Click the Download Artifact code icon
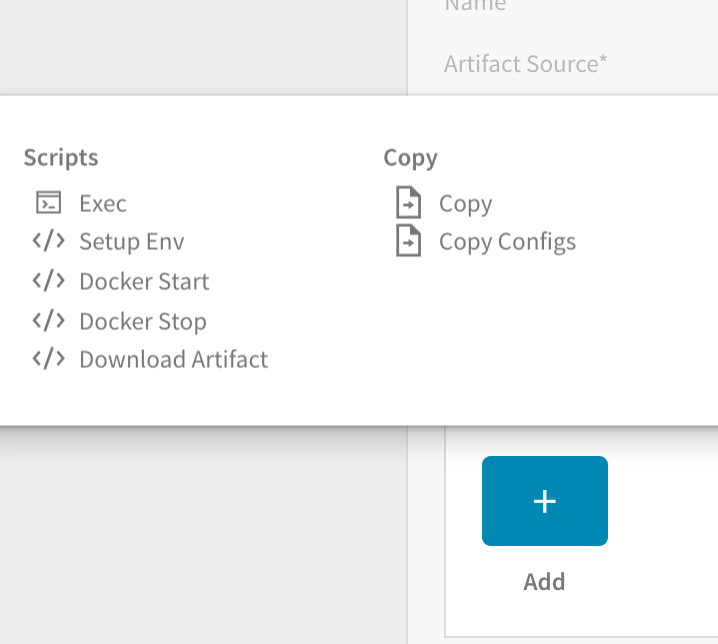The height and width of the screenshot is (644, 718). [x=49, y=359]
